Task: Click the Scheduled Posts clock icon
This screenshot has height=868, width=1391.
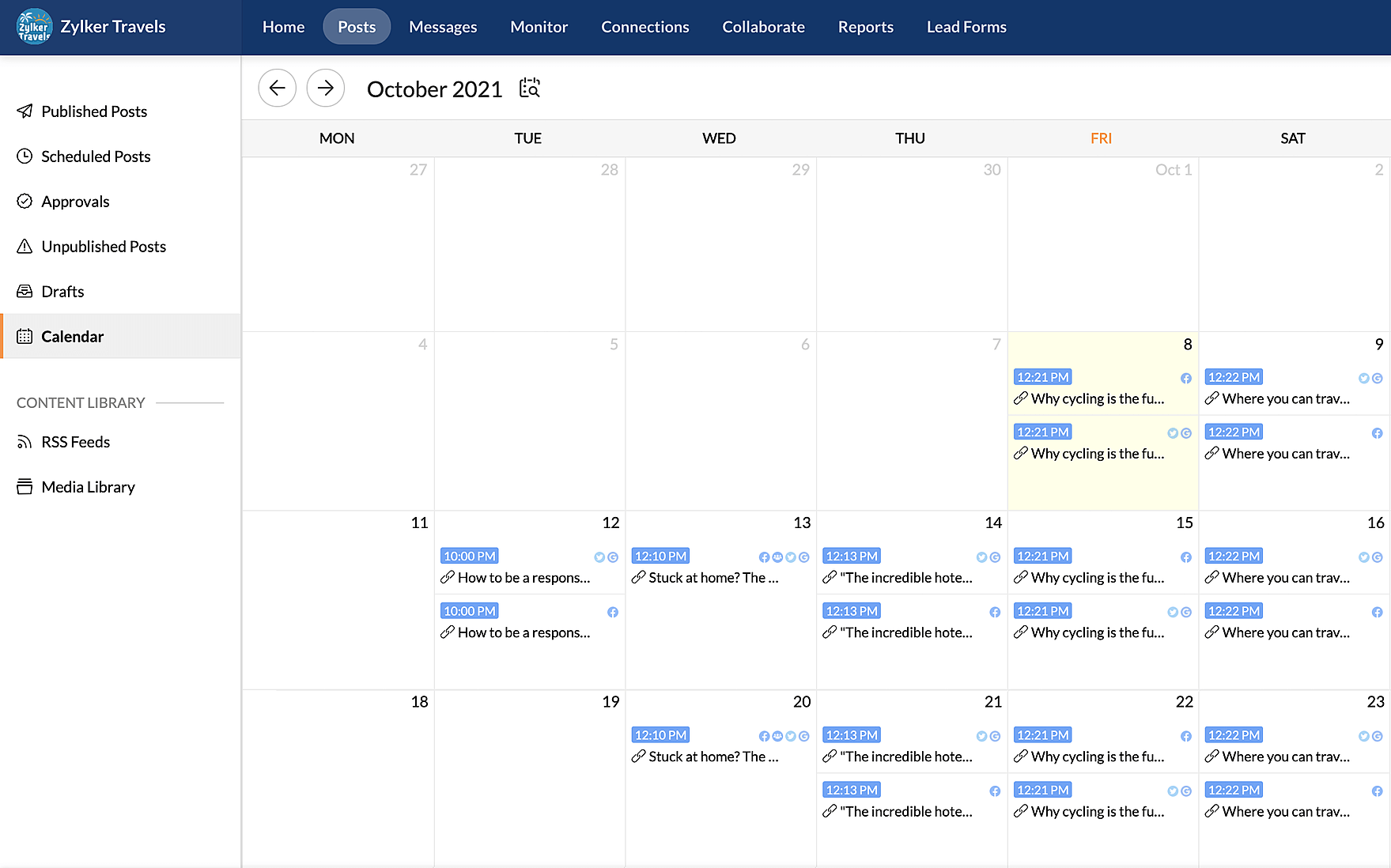Action: tap(25, 156)
